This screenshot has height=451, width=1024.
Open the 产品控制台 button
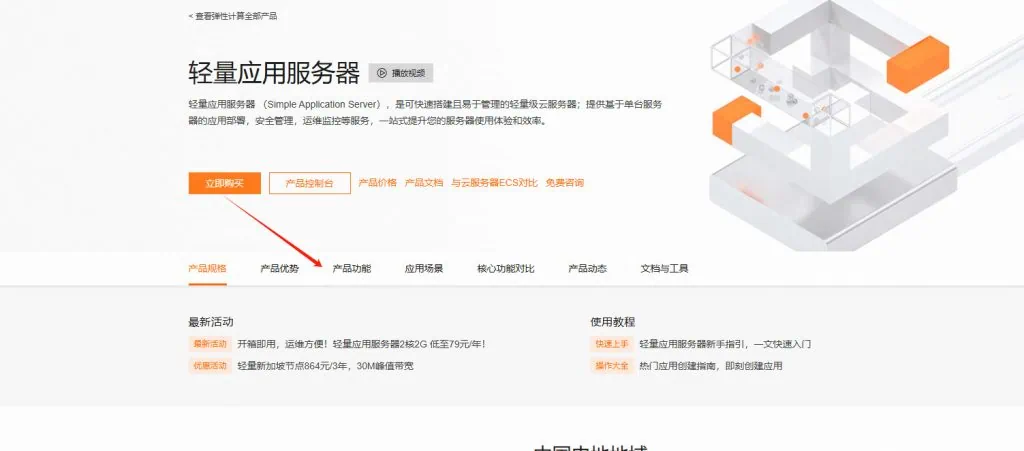(310, 183)
